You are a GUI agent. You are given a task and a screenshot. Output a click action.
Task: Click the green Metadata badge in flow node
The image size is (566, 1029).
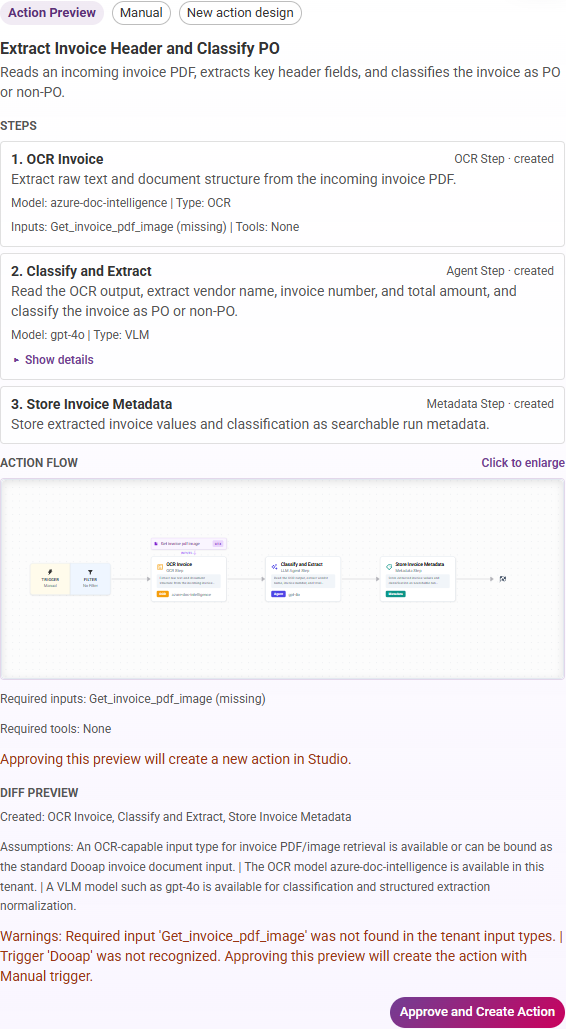click(x=395, y=594)
